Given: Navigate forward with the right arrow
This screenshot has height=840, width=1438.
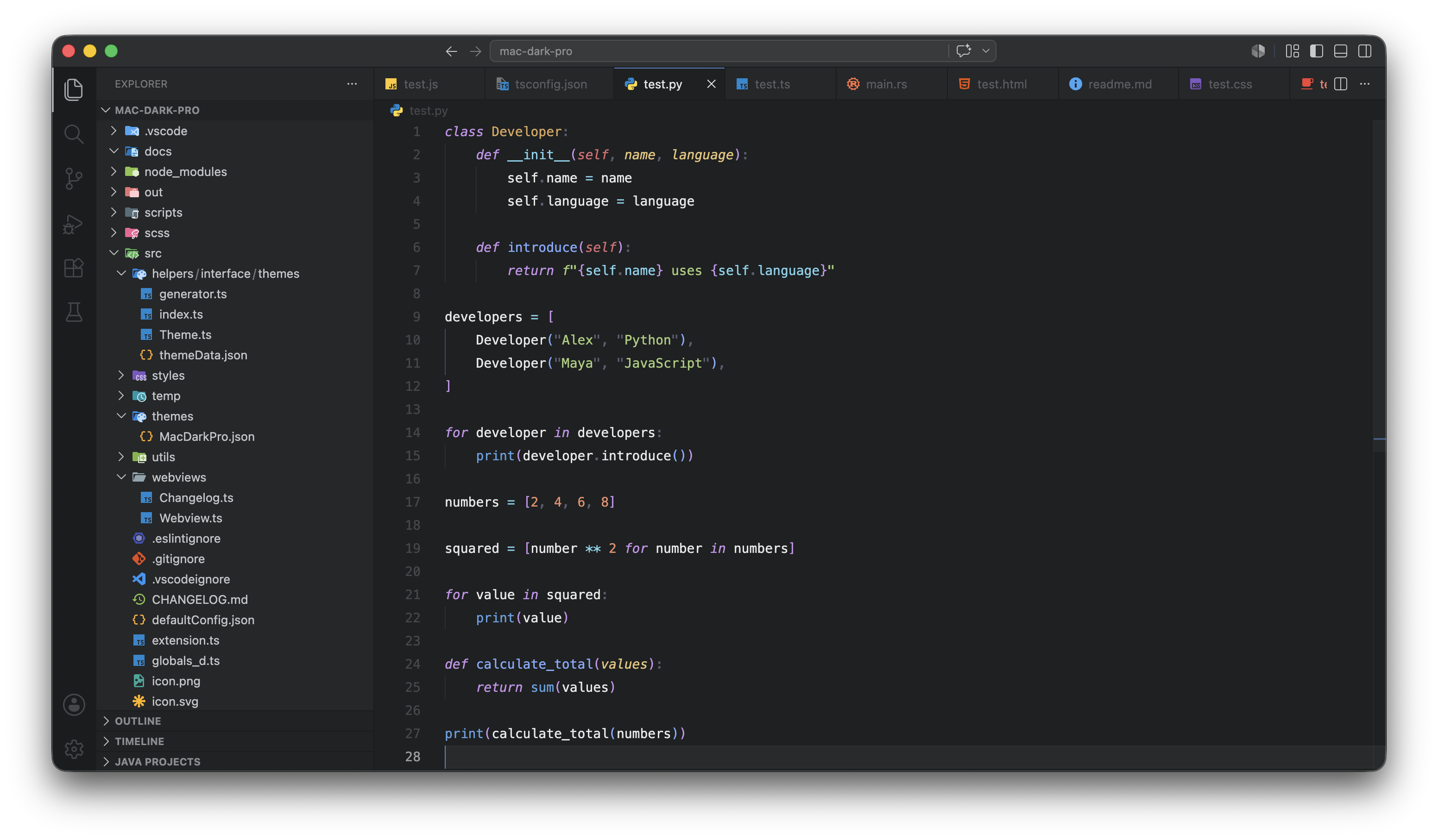Looking at the screenshot, I should [x=475, y=51].
